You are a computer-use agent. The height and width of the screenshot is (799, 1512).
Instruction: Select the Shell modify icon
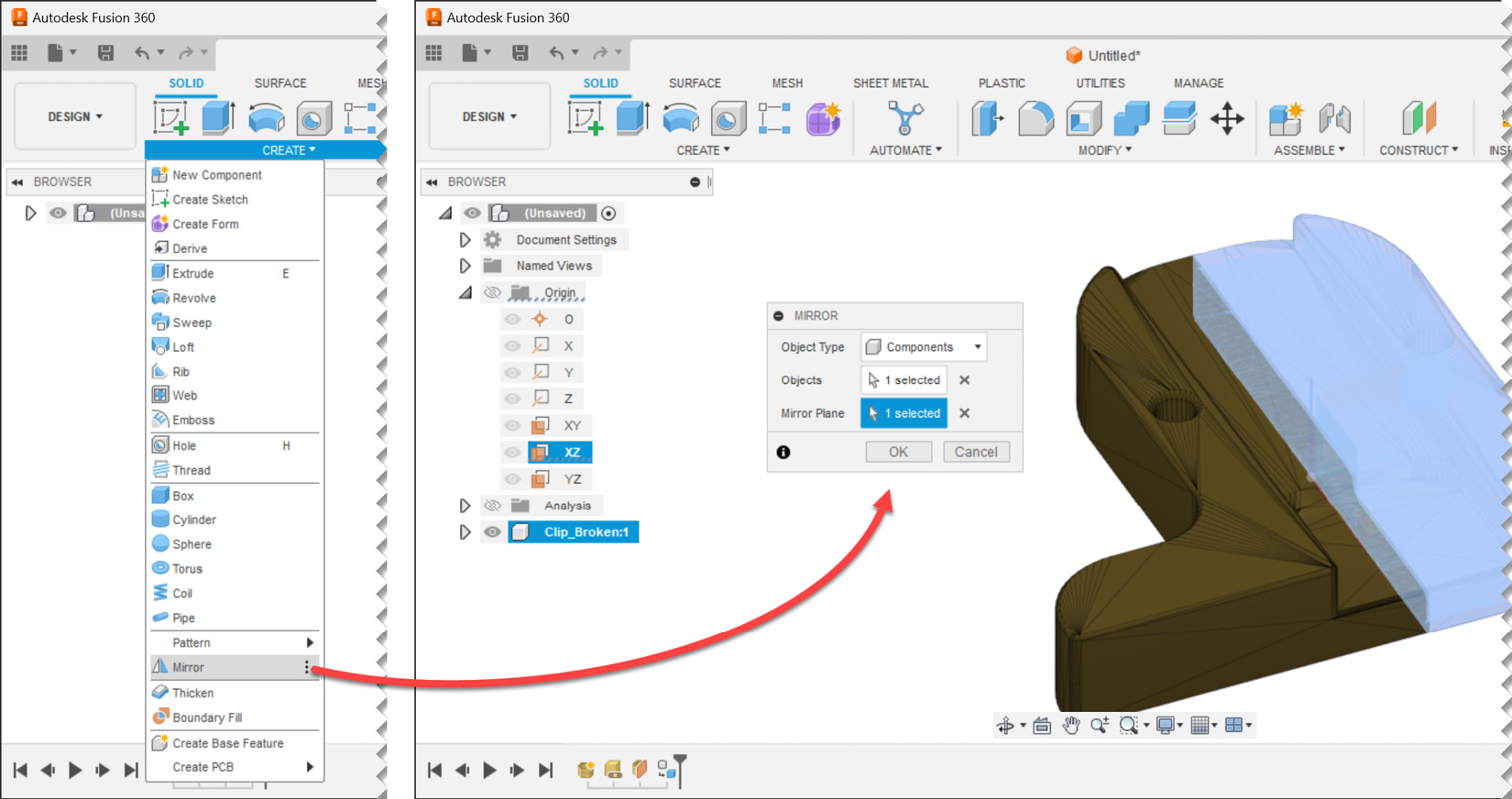point(1083,118)
